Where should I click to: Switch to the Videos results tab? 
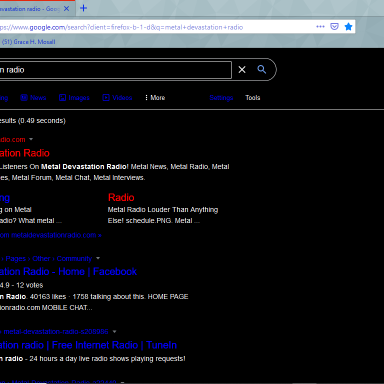pyautogui.click(x=117, y=98)
